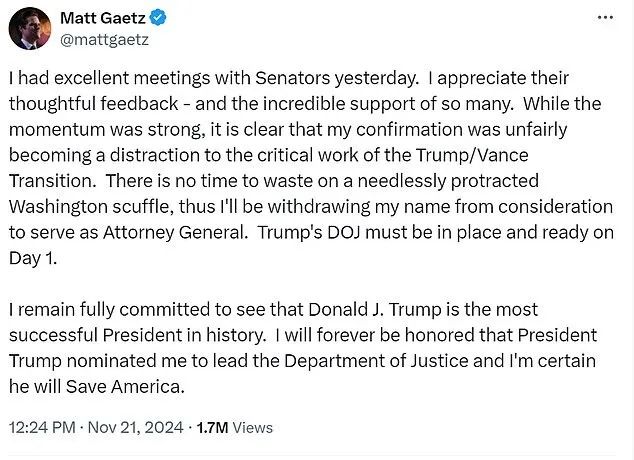Open the three-dot more options menu

pyautogui.click(x=605, y=17)
